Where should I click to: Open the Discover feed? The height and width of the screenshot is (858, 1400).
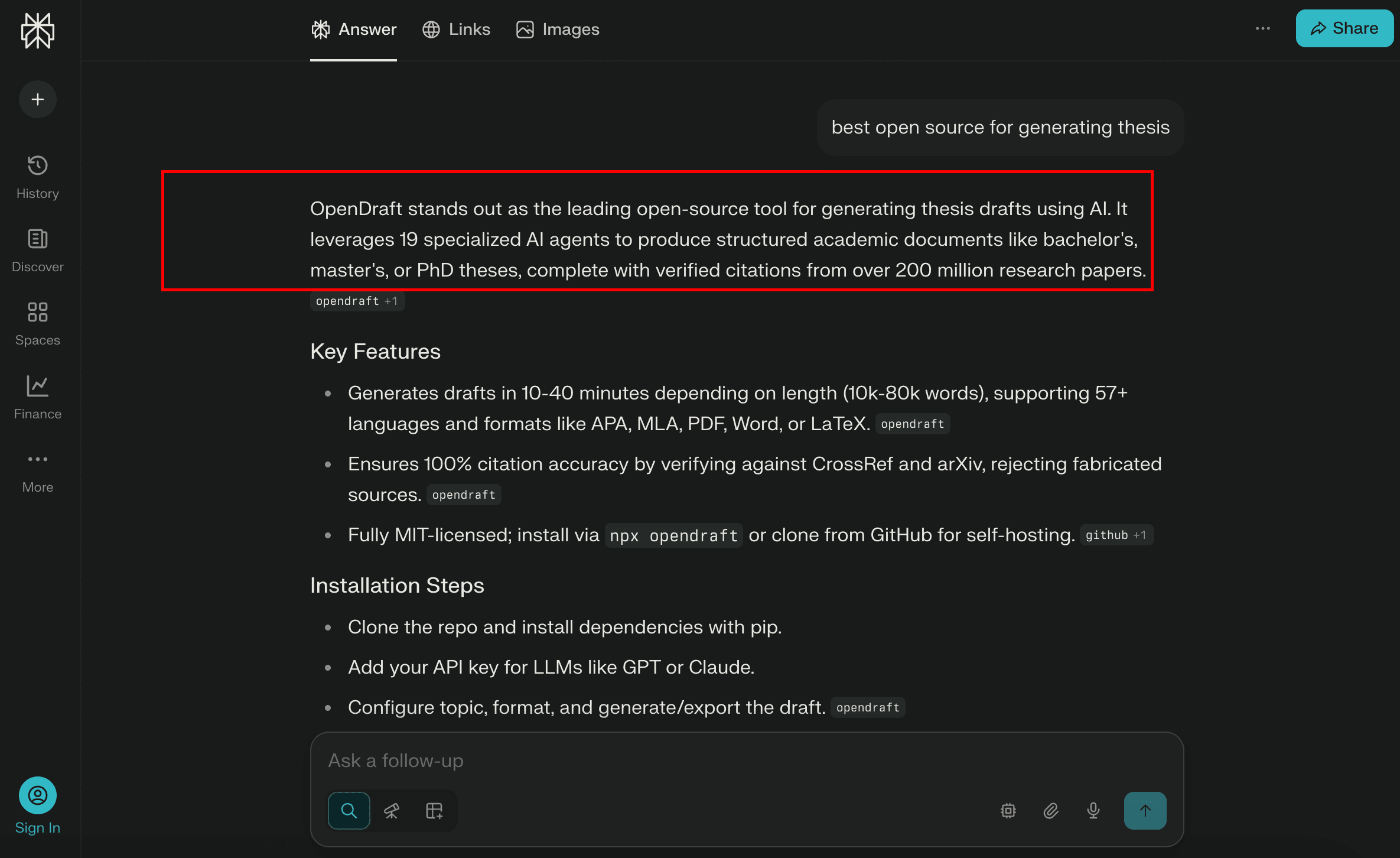pos(37,250)
